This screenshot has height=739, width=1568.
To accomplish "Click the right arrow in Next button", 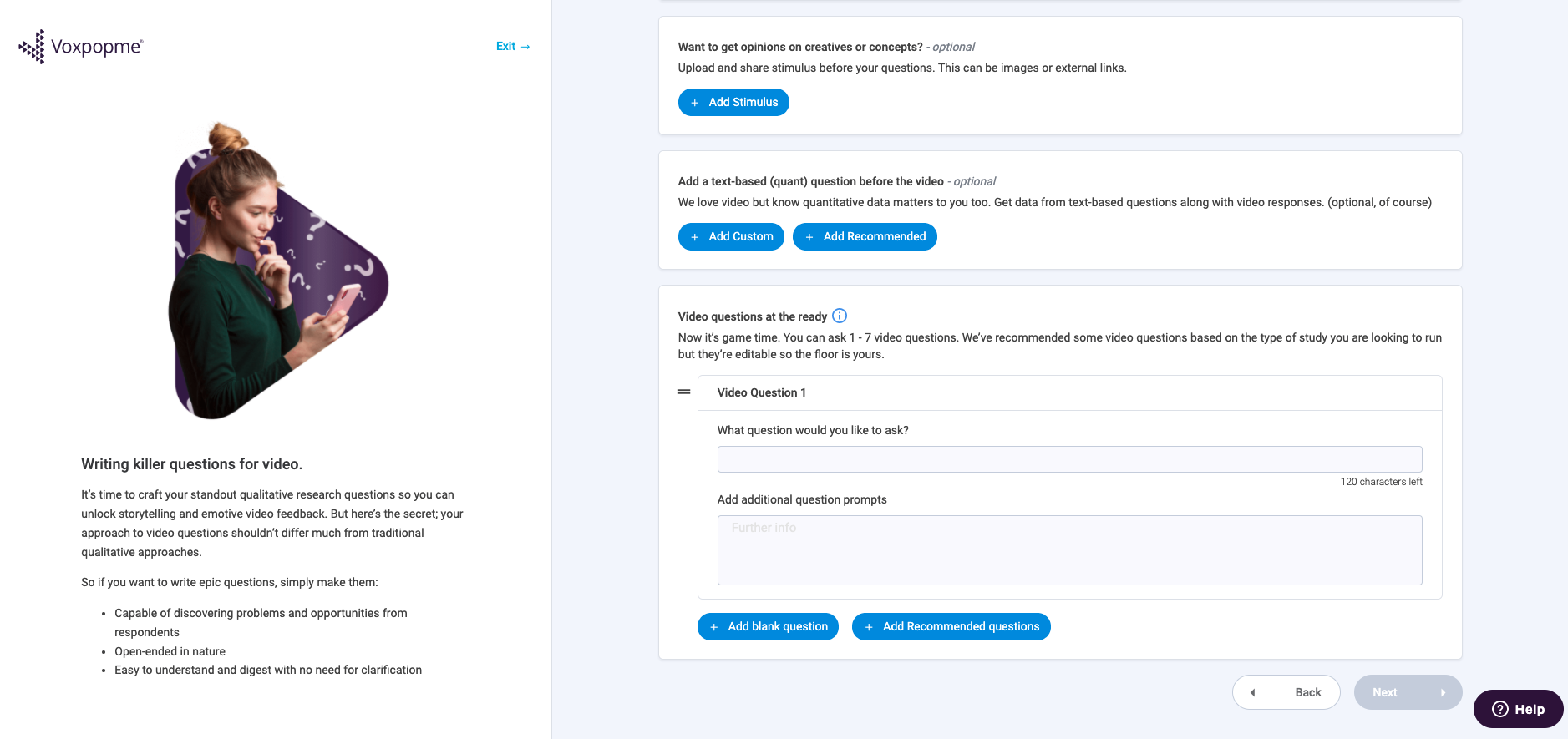I will 1443,692.
